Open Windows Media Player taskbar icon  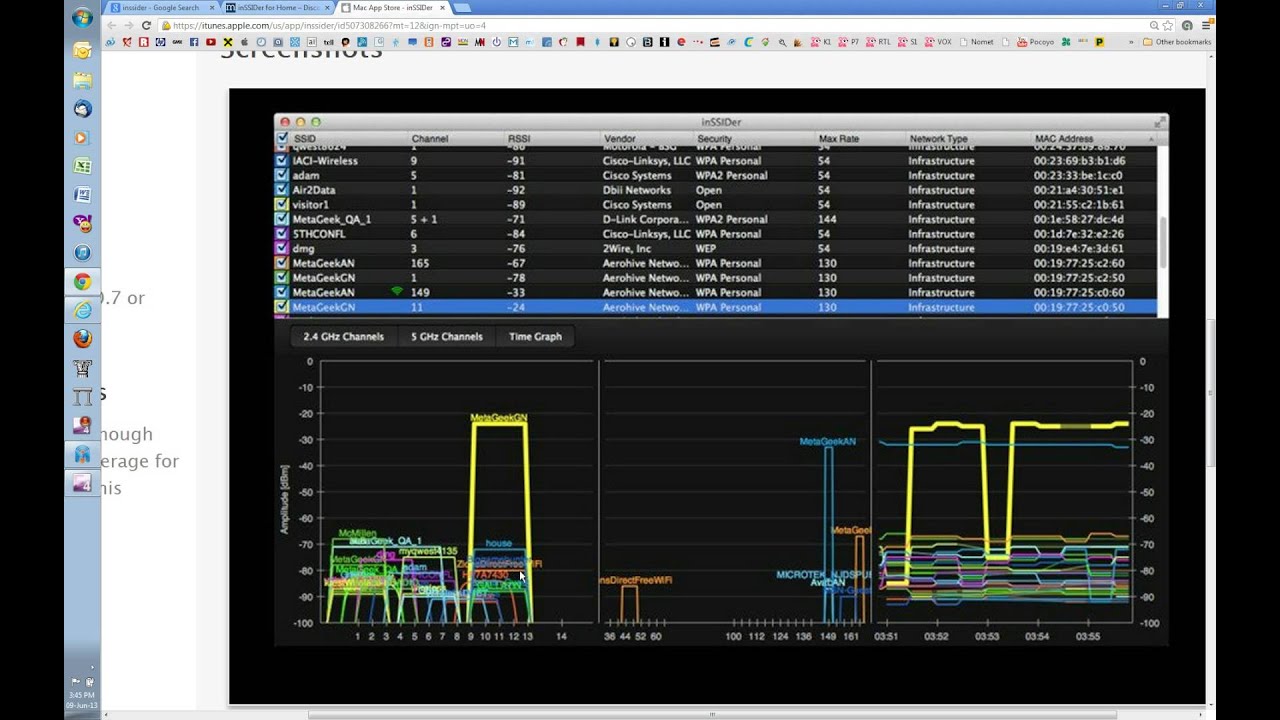(x=82, y=137)
